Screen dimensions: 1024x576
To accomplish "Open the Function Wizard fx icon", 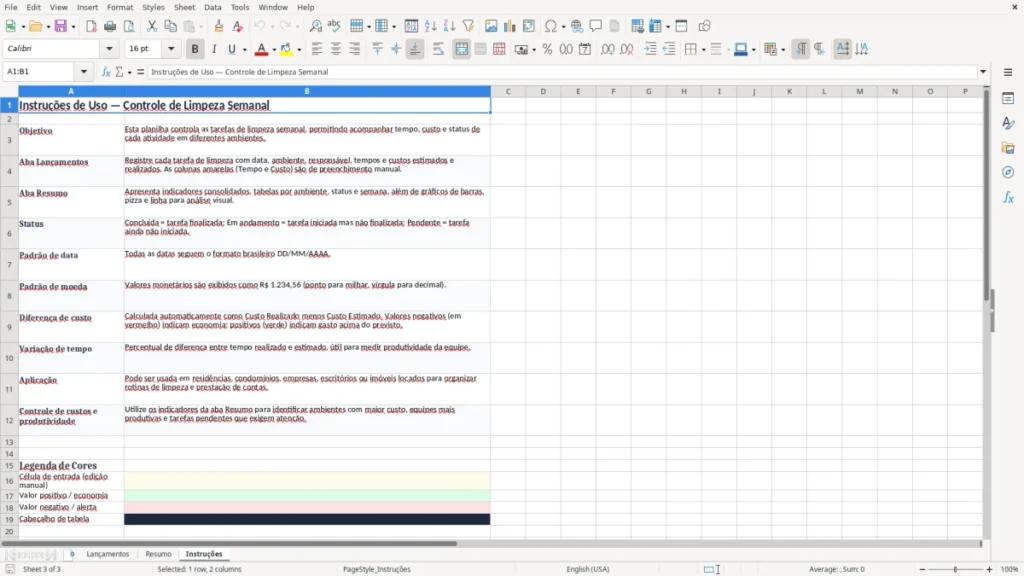I will [105, 72].
